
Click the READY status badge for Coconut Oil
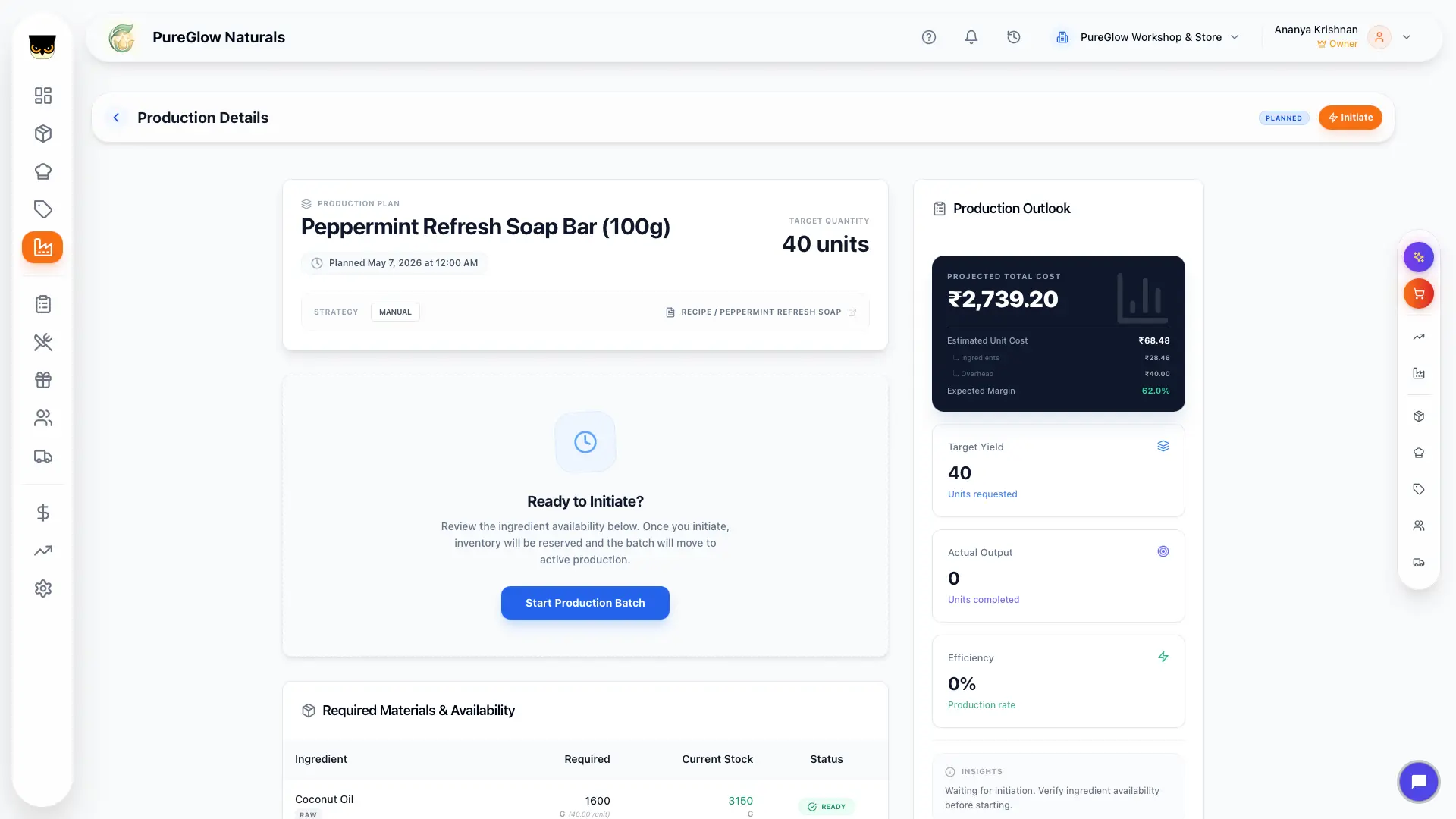pyautogui.click(x=827, y=807)
